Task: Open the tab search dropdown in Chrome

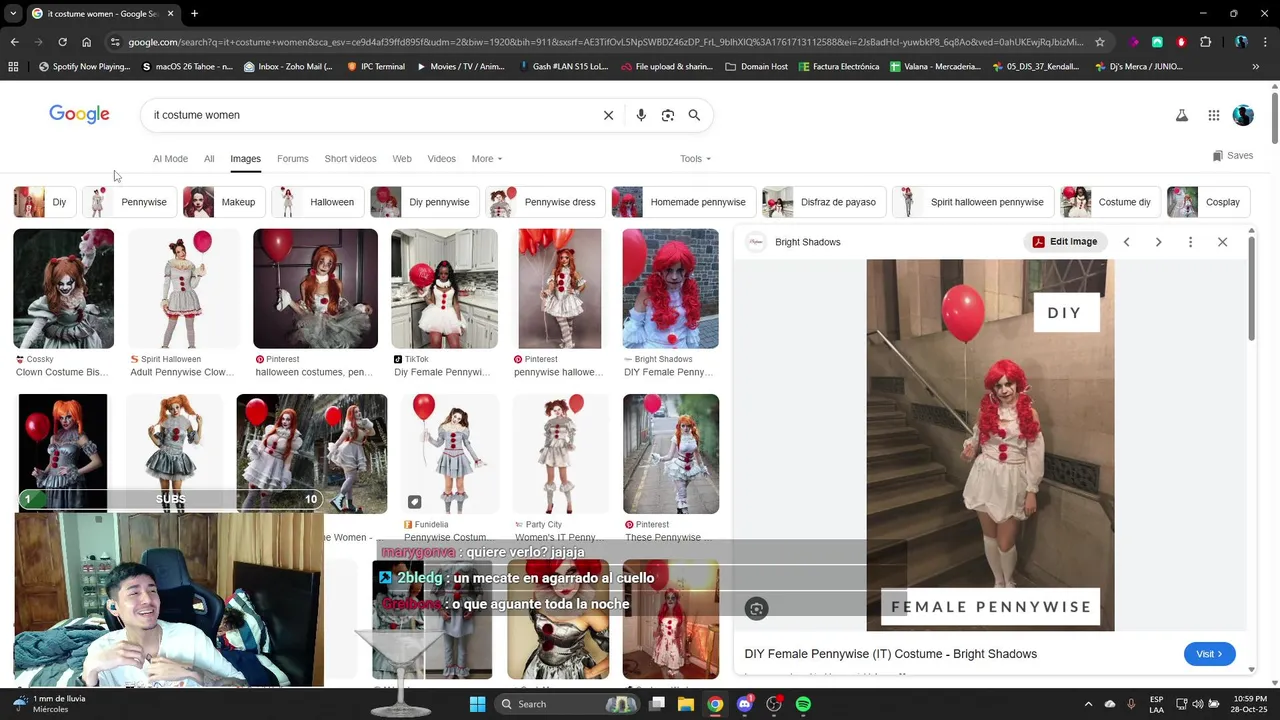Action: (x=13, y=14)
